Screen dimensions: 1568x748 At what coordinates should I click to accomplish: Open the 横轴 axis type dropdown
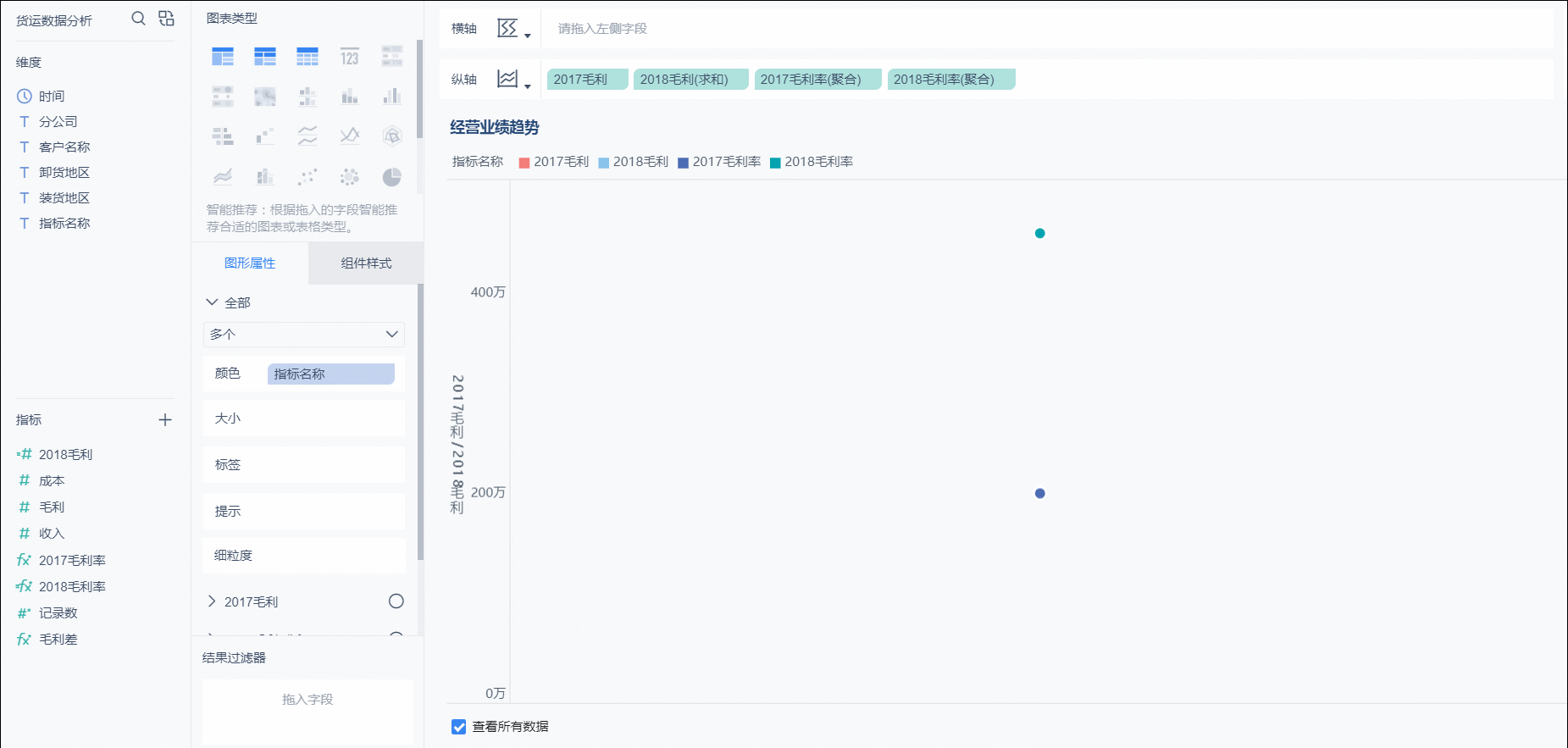514,29
